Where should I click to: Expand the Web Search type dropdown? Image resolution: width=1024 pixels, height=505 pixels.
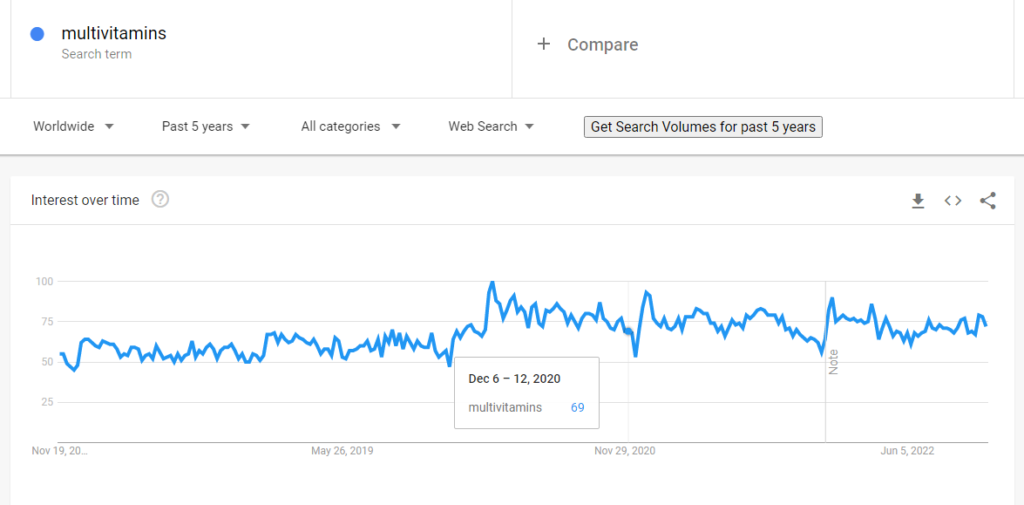491,126
